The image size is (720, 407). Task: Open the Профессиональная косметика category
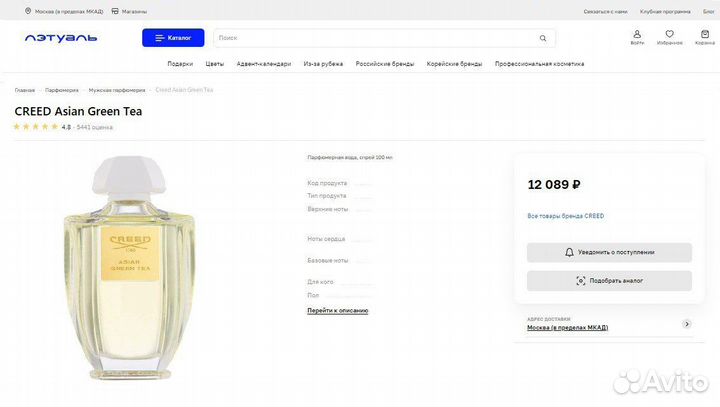pyautogui.click(x=539, y=64)
